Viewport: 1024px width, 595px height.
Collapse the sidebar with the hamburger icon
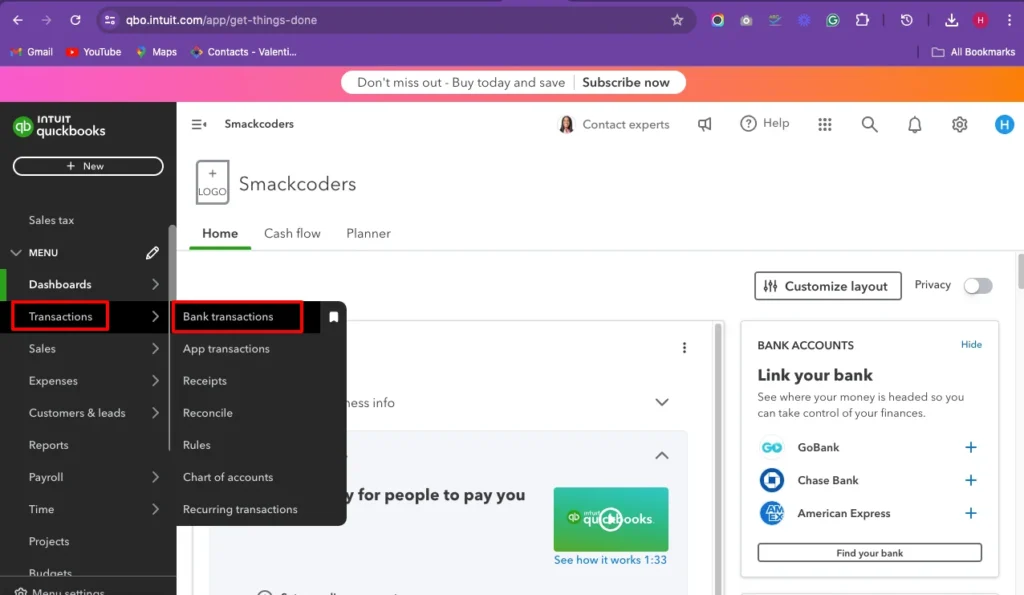[199, 124]
